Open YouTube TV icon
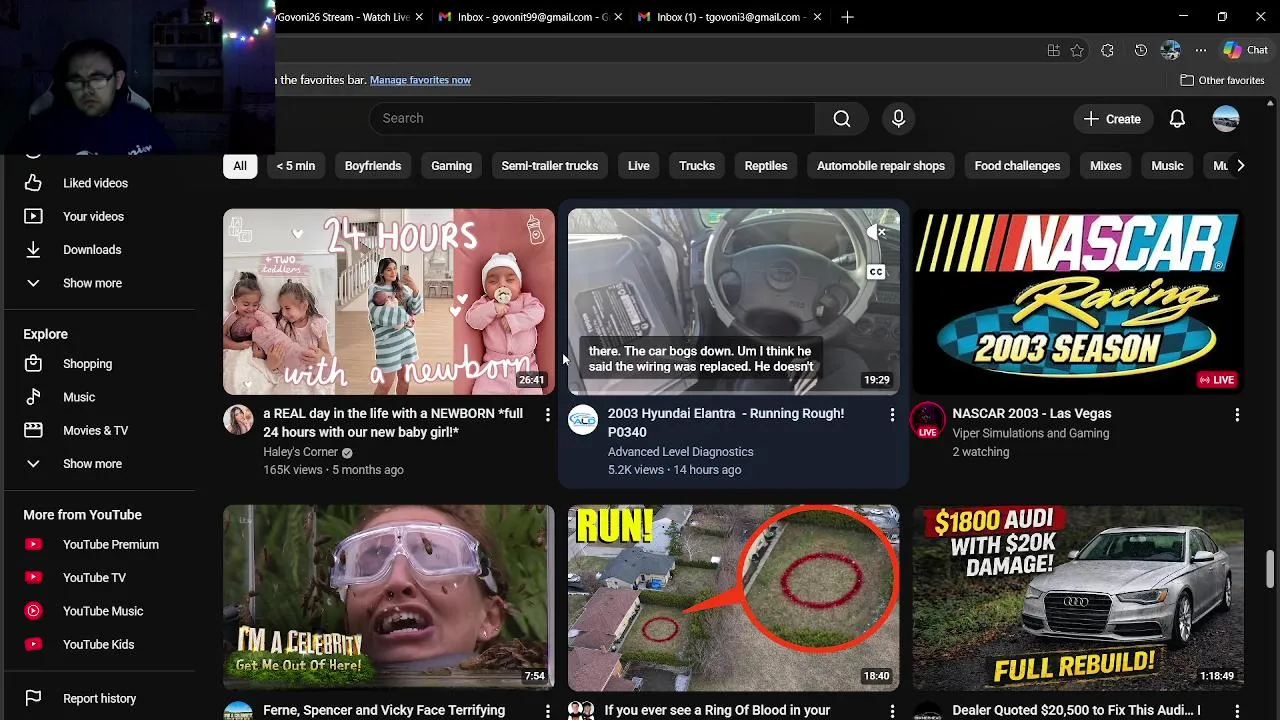 [x=33, y=578]
